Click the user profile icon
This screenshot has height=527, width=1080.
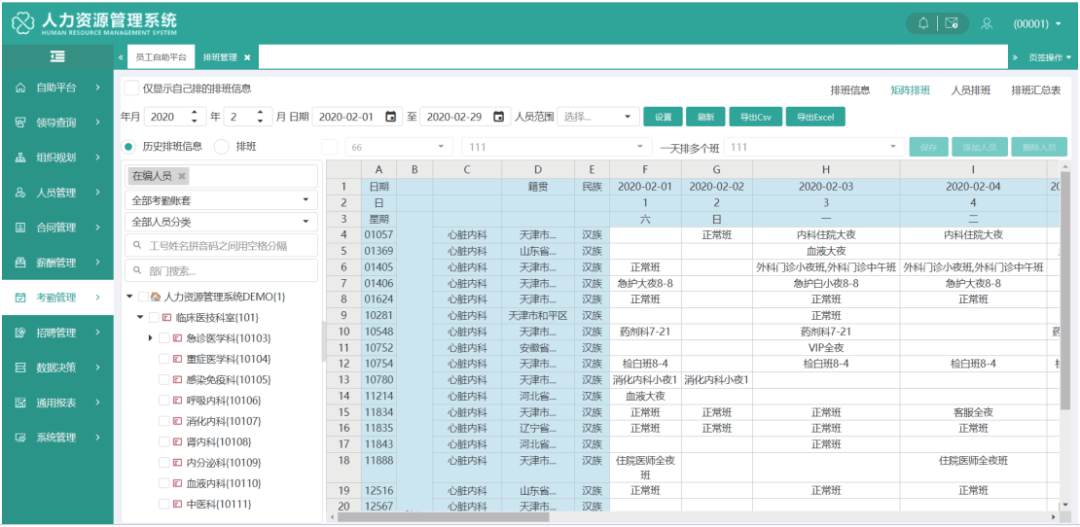(x=986, y=23)
